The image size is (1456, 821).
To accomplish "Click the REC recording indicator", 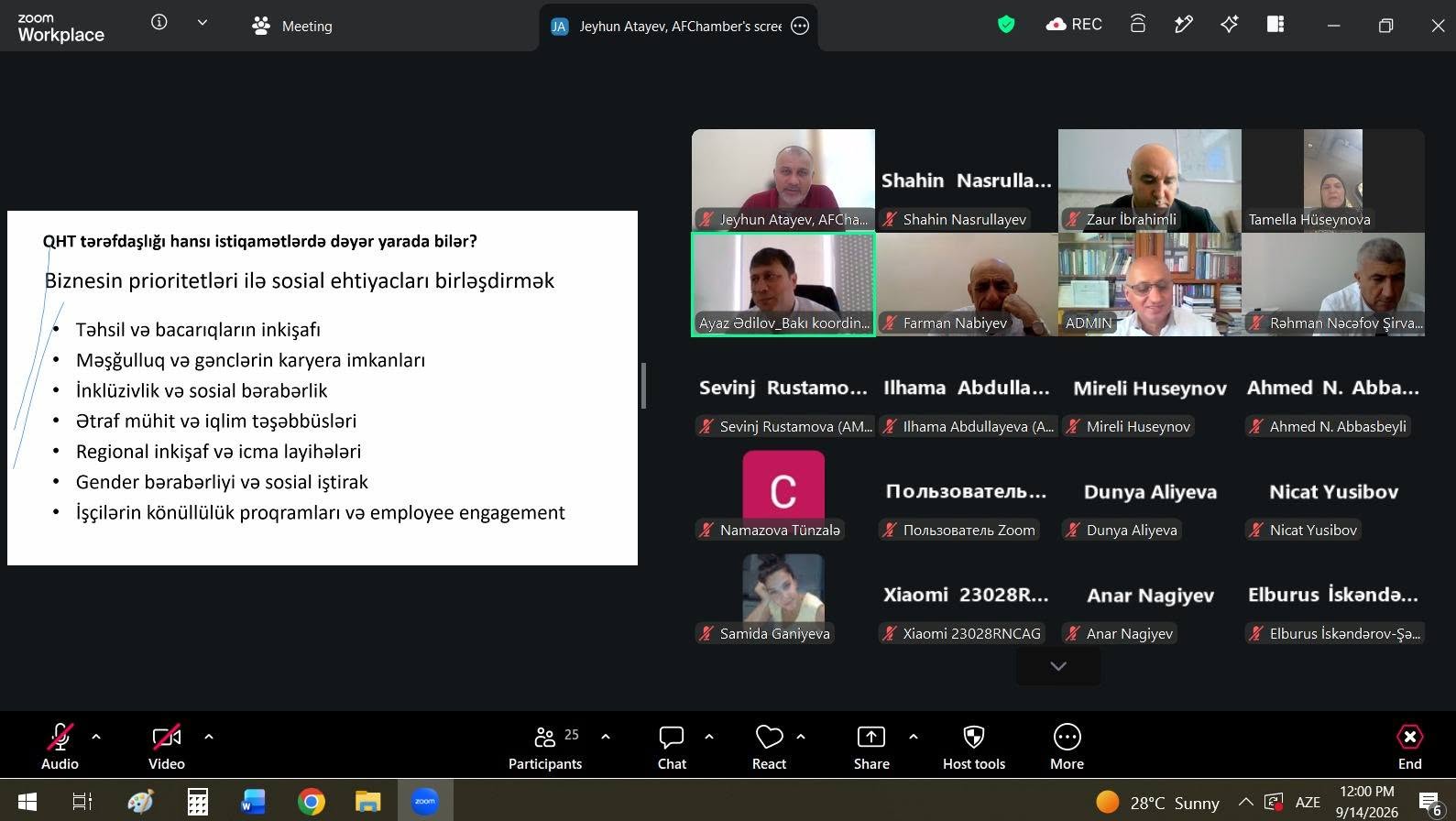I will [1074, 25].
